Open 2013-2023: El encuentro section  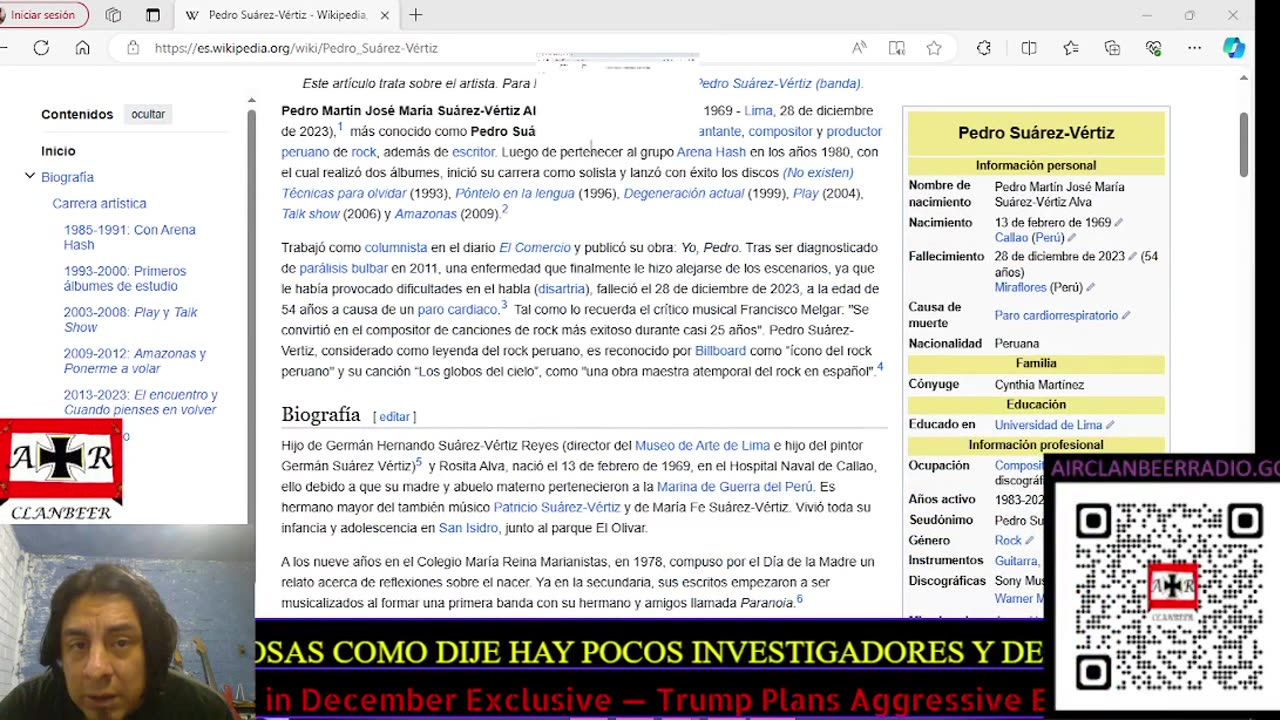(141, 402)
